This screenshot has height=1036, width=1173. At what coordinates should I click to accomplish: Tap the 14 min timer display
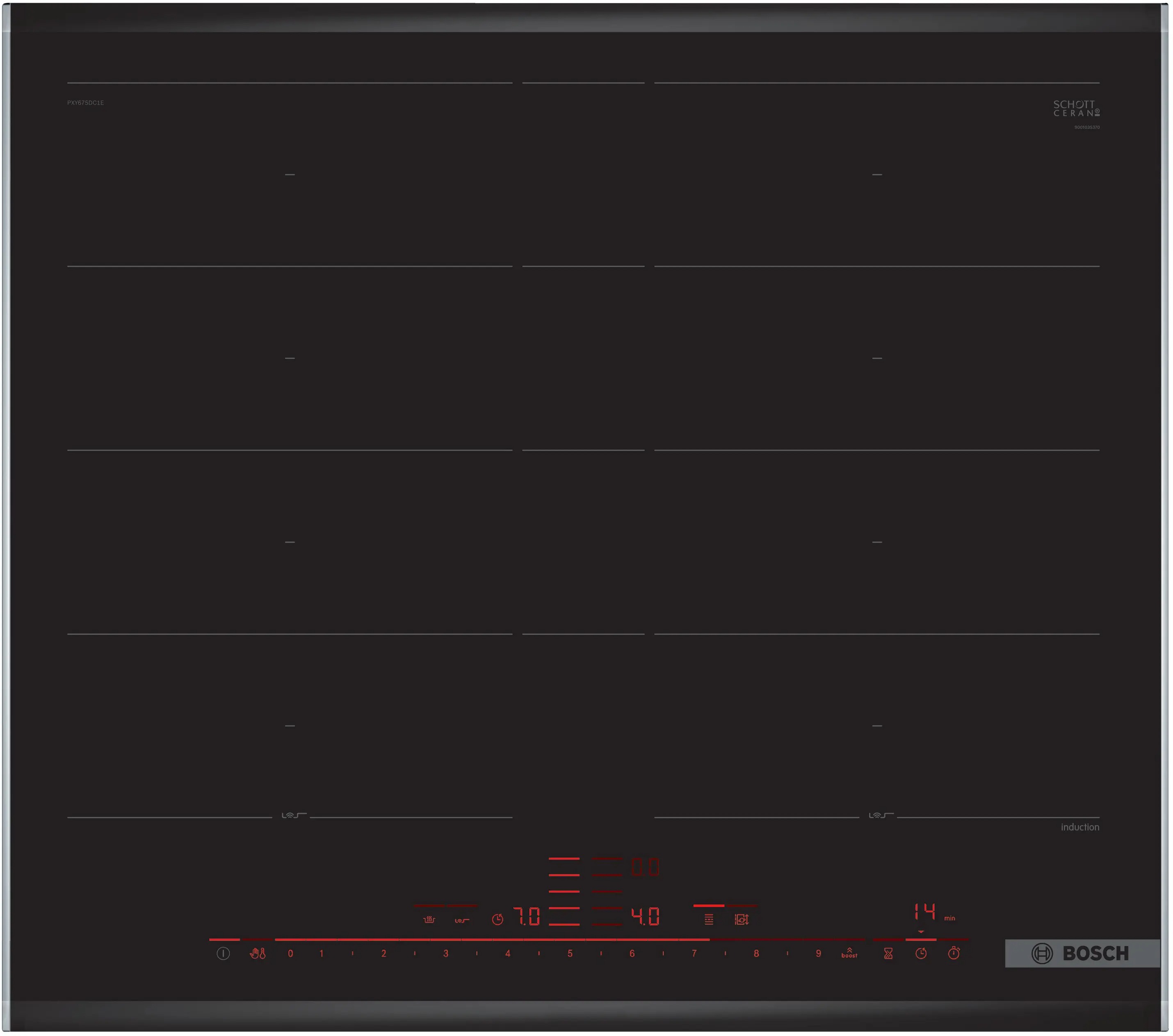coord(925,911)
